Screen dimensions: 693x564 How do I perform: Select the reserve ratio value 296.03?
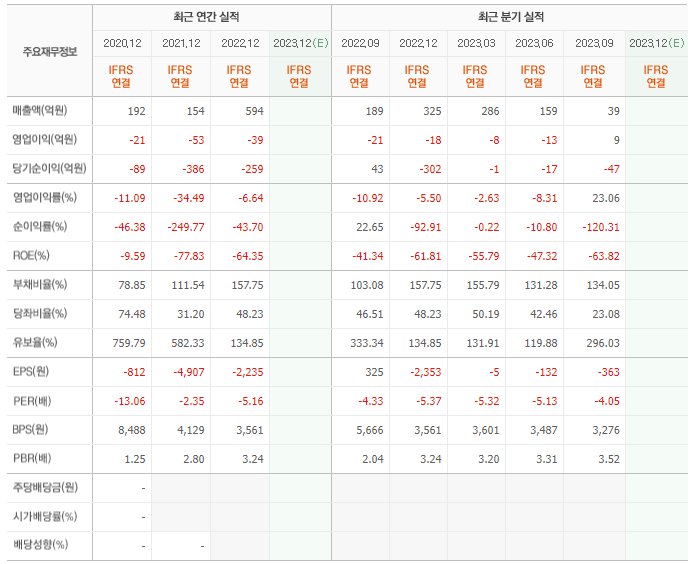point(603,343)
